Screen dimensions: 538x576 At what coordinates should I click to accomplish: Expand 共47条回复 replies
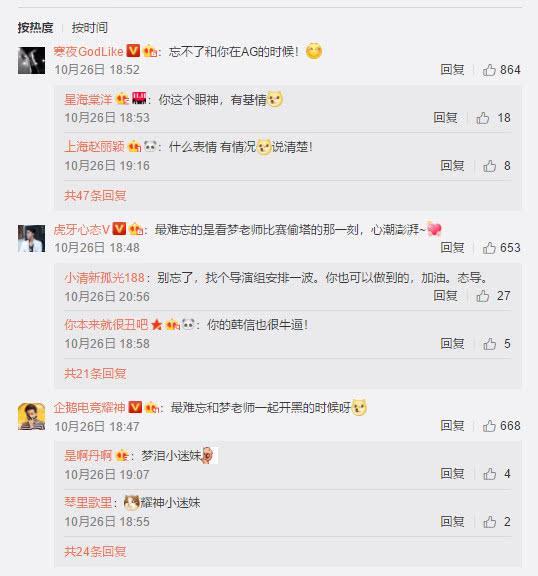95,195
